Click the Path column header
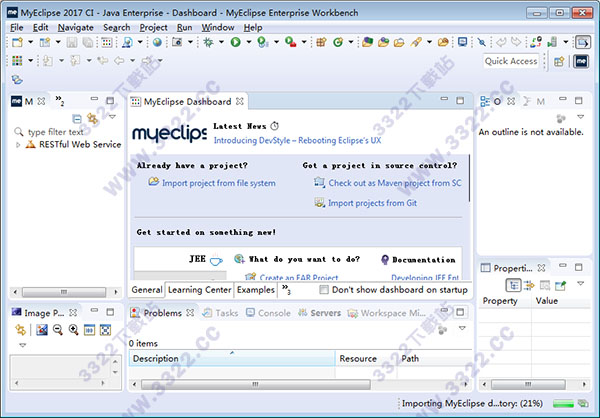The image size is (600, 418). [x=435, y=359]
